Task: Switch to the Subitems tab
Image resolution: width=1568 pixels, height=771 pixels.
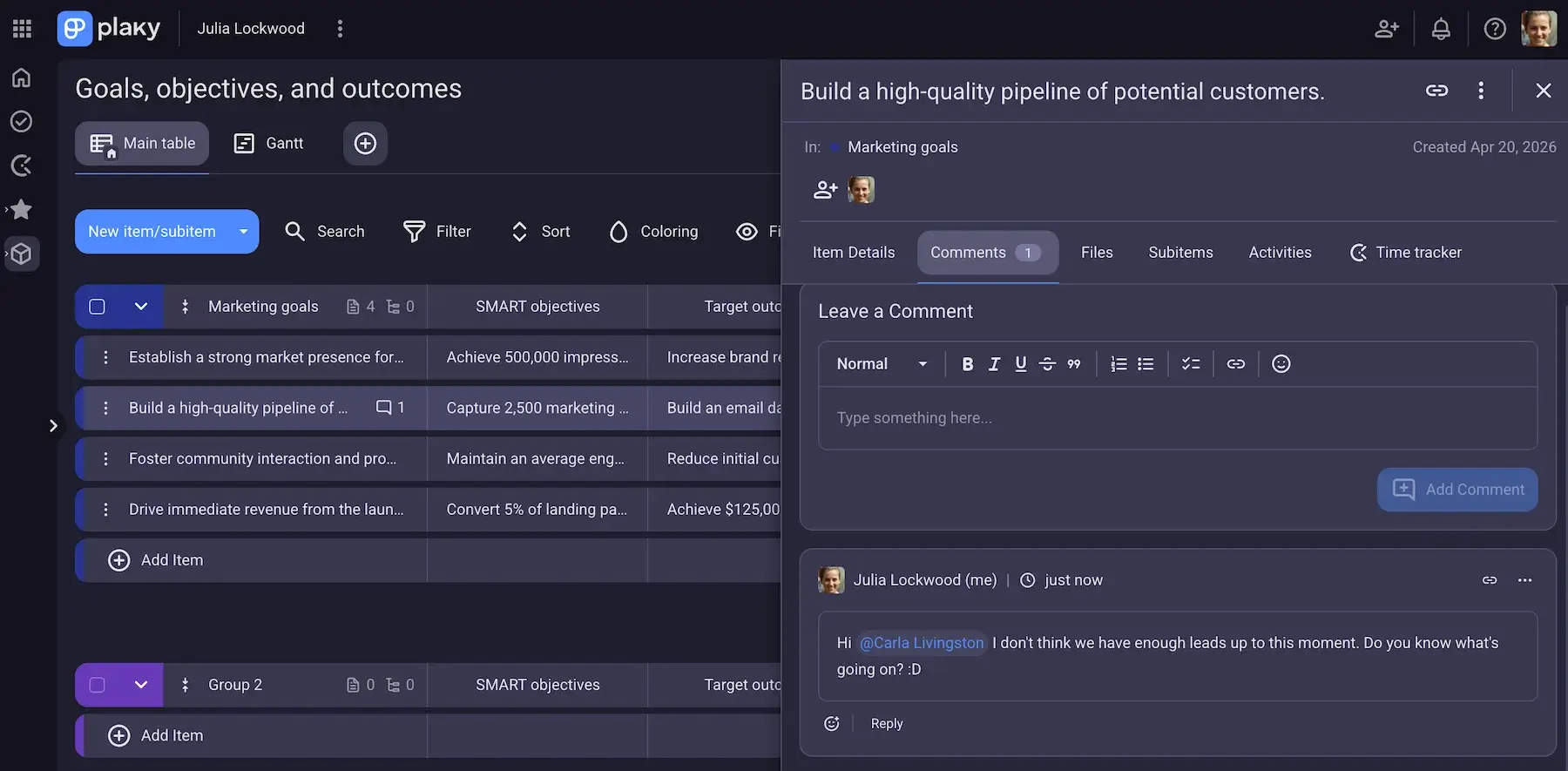Action: pyautogui.click(x=1180, y=253)
